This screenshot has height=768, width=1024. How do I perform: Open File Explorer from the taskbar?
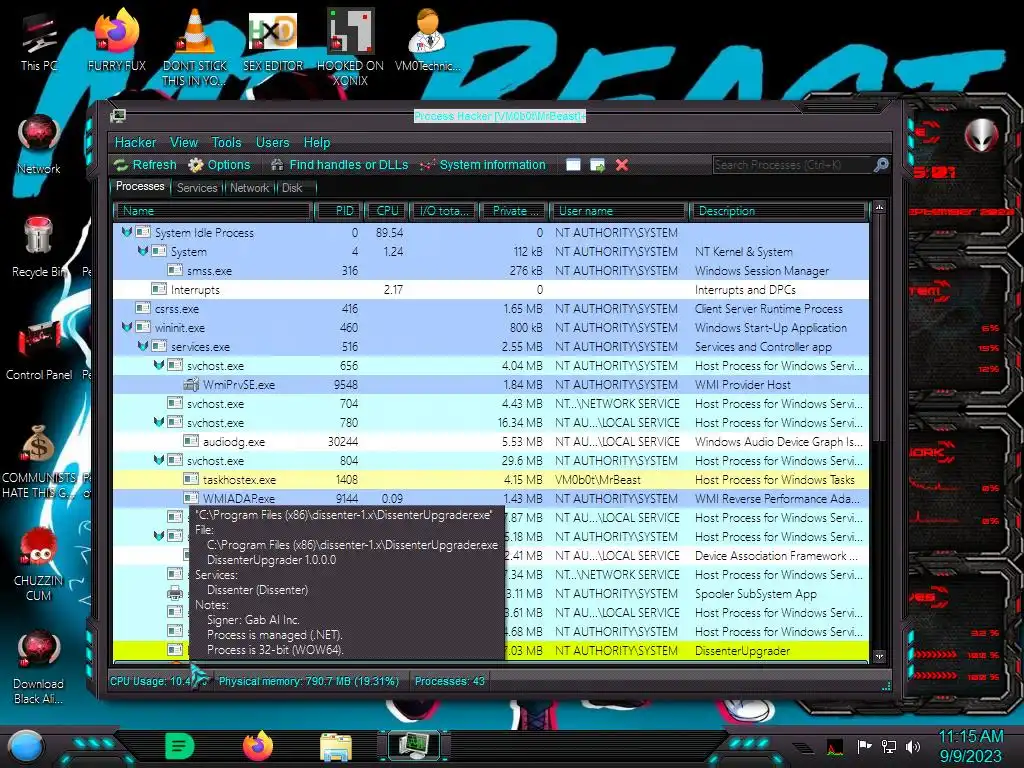tap(336, 746)
